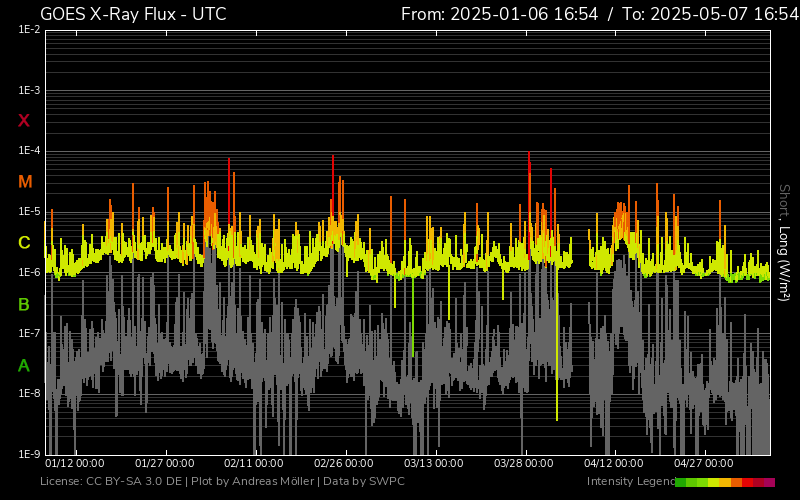Click the '04/27 00:00' x-axis date
This screenshot has width=800, height=500.
coord(704,463)
